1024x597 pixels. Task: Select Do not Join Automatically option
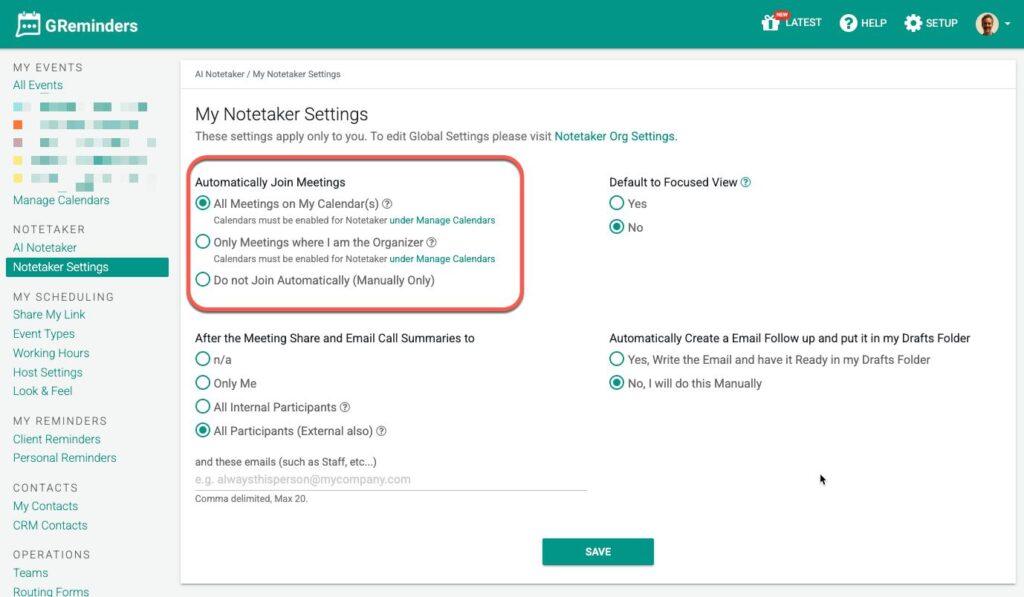[x=203, y=280]
